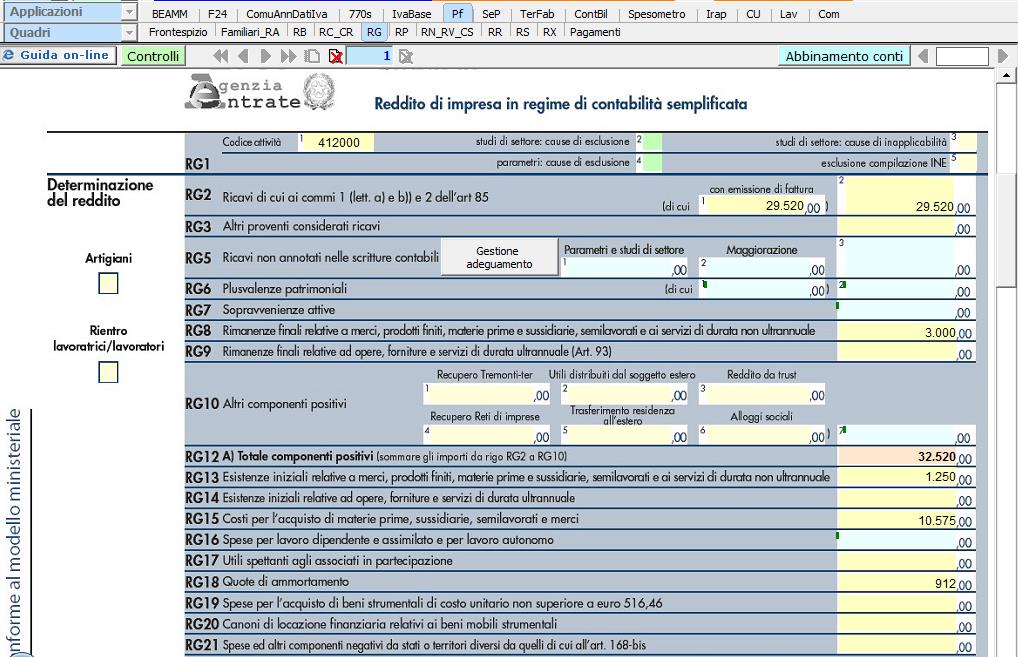Viewport: 1018px width, 657px height.
Task: Toggle the Artigiani checkbox
Action: (108, 283)
